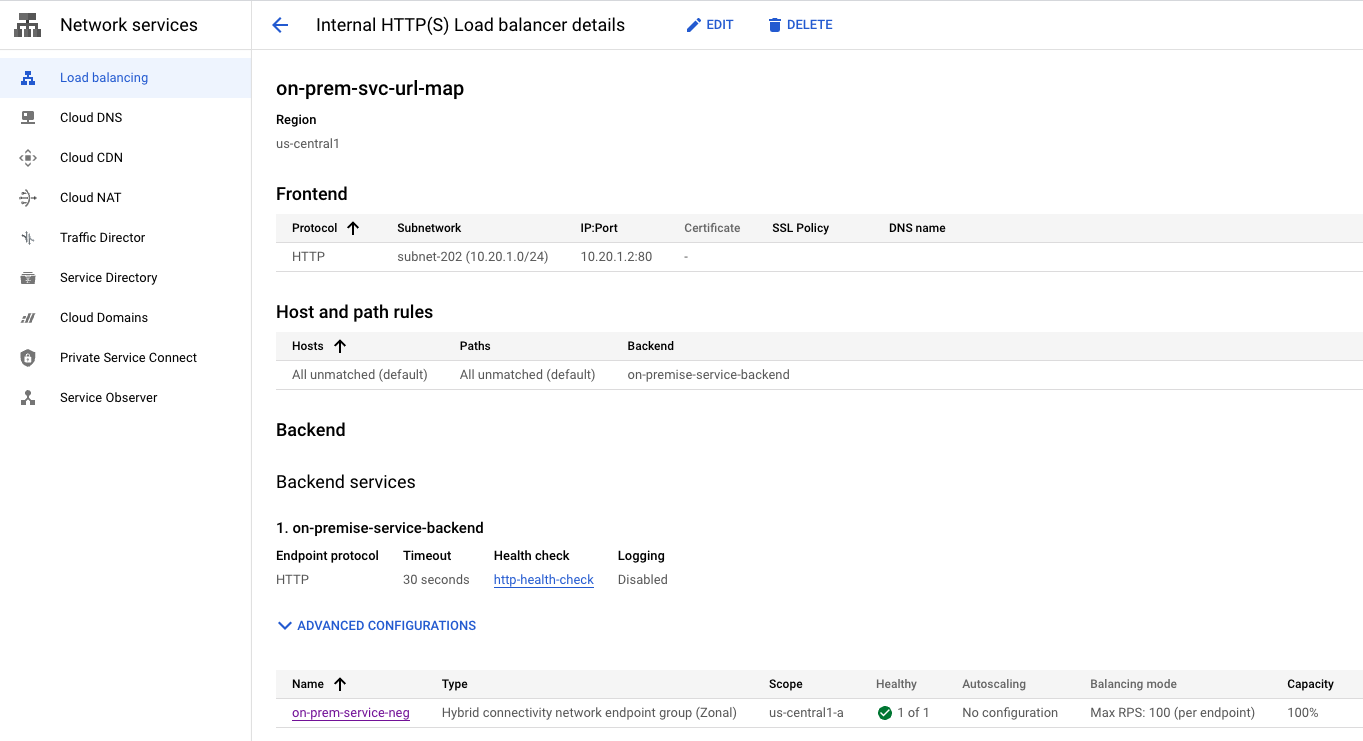The image size is (1363, 741).
Task: Click the Network services logo icon
Action: (27, 24)
